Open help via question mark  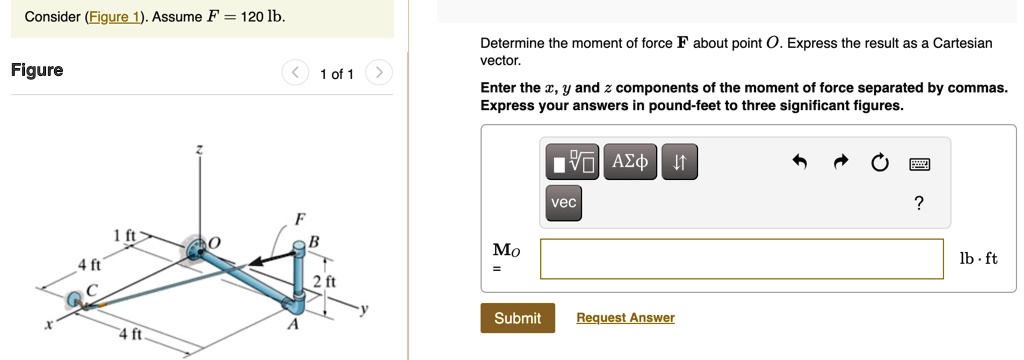pyautogui.click(x=919, y=204)
